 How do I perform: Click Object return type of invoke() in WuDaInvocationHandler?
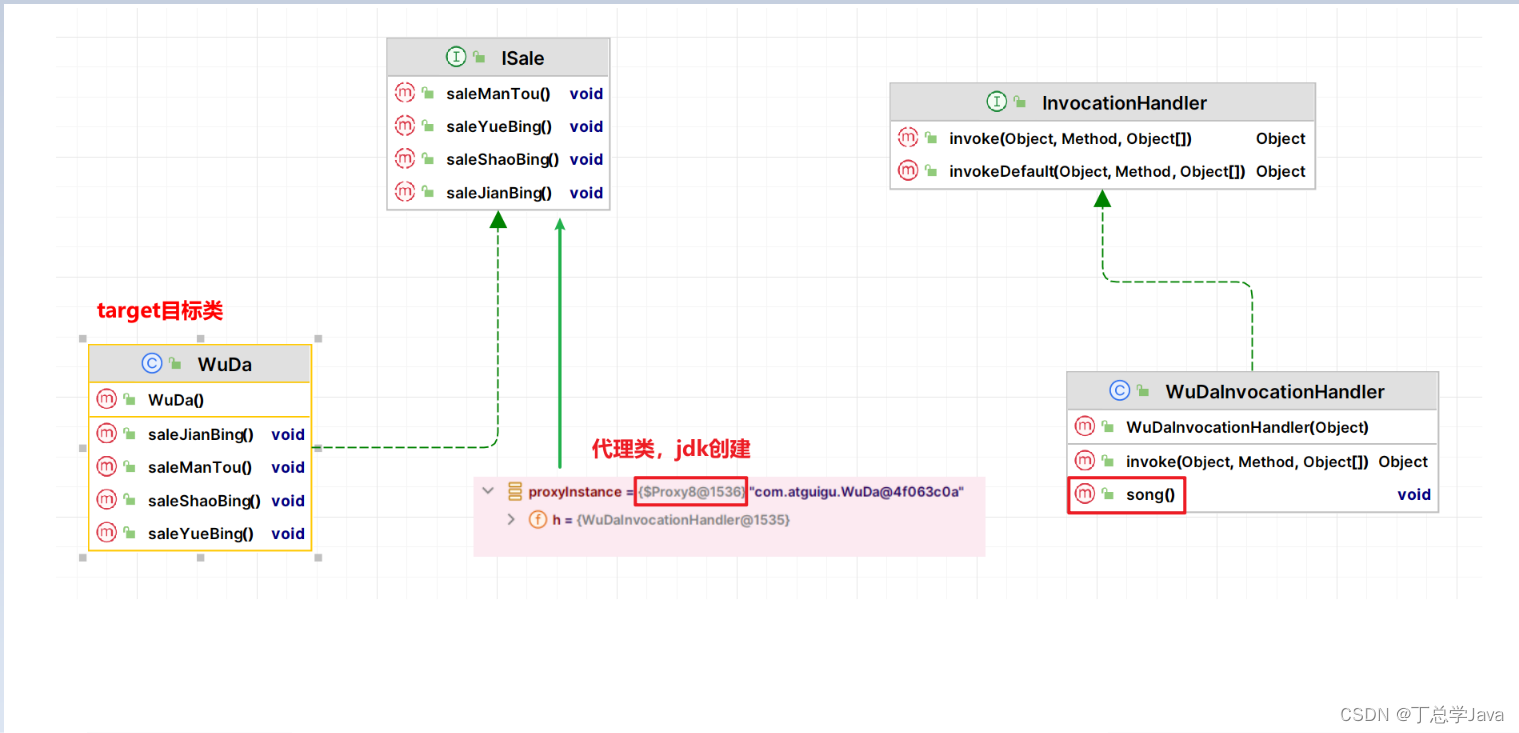(x=1403, y=462)
